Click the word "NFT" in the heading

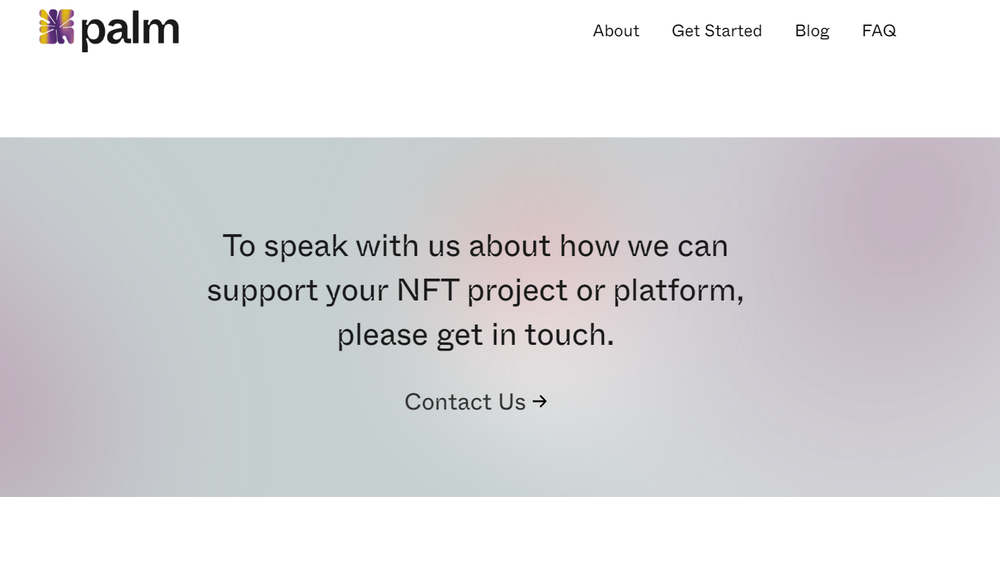427,290
